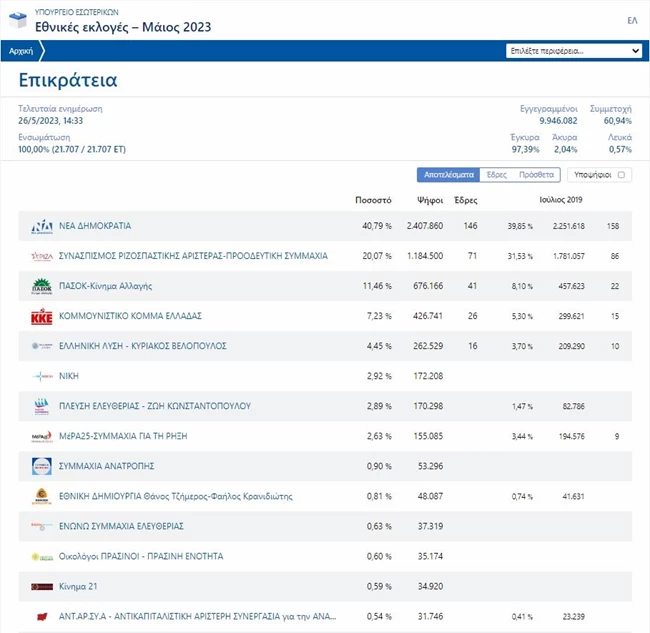The height and width of the screenshot is (633, 650).
Task: Open ΚΟΜΜΟΥΝΙΣΤΙΚΟ ΚΟΜΜΑ ΕΛΛΑΔΑΣ party link
Action: click(131, 316)
